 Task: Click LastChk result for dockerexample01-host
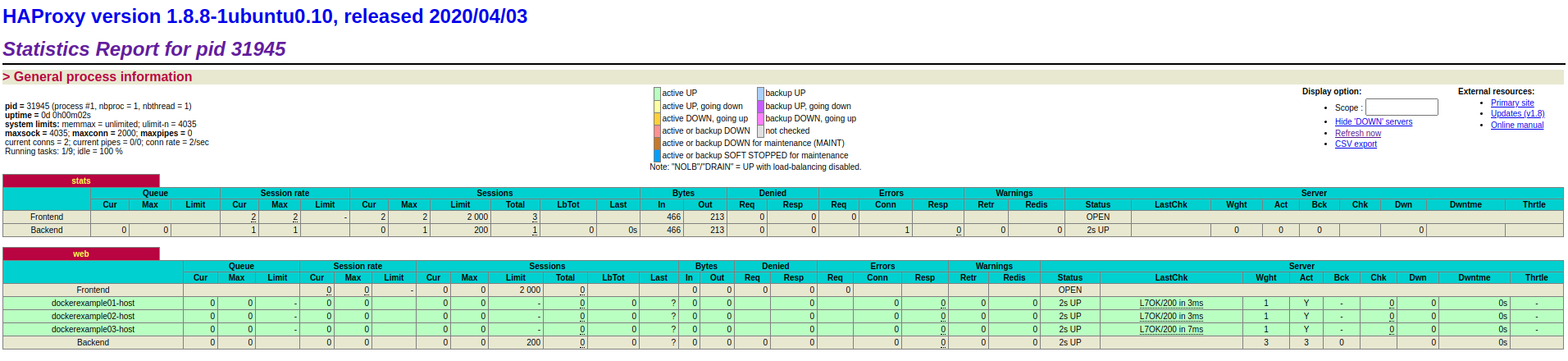(x=1171, y=303)
